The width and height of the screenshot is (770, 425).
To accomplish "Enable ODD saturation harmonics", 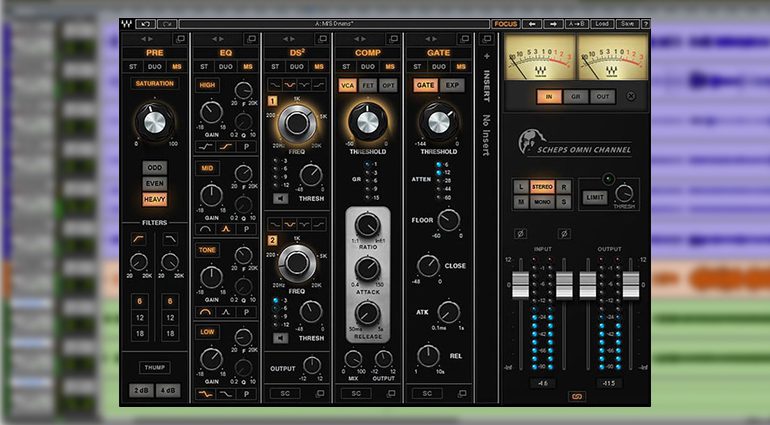I will [155, 168].
